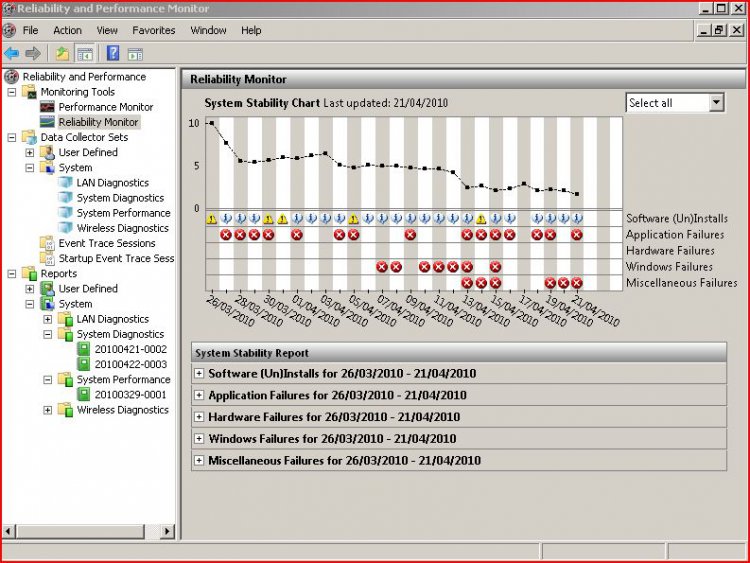The height and width of the screenshot is (563, 750).
Task: Click the LAN Diagnostics collector set icon
Action: (x=65, y=182)
